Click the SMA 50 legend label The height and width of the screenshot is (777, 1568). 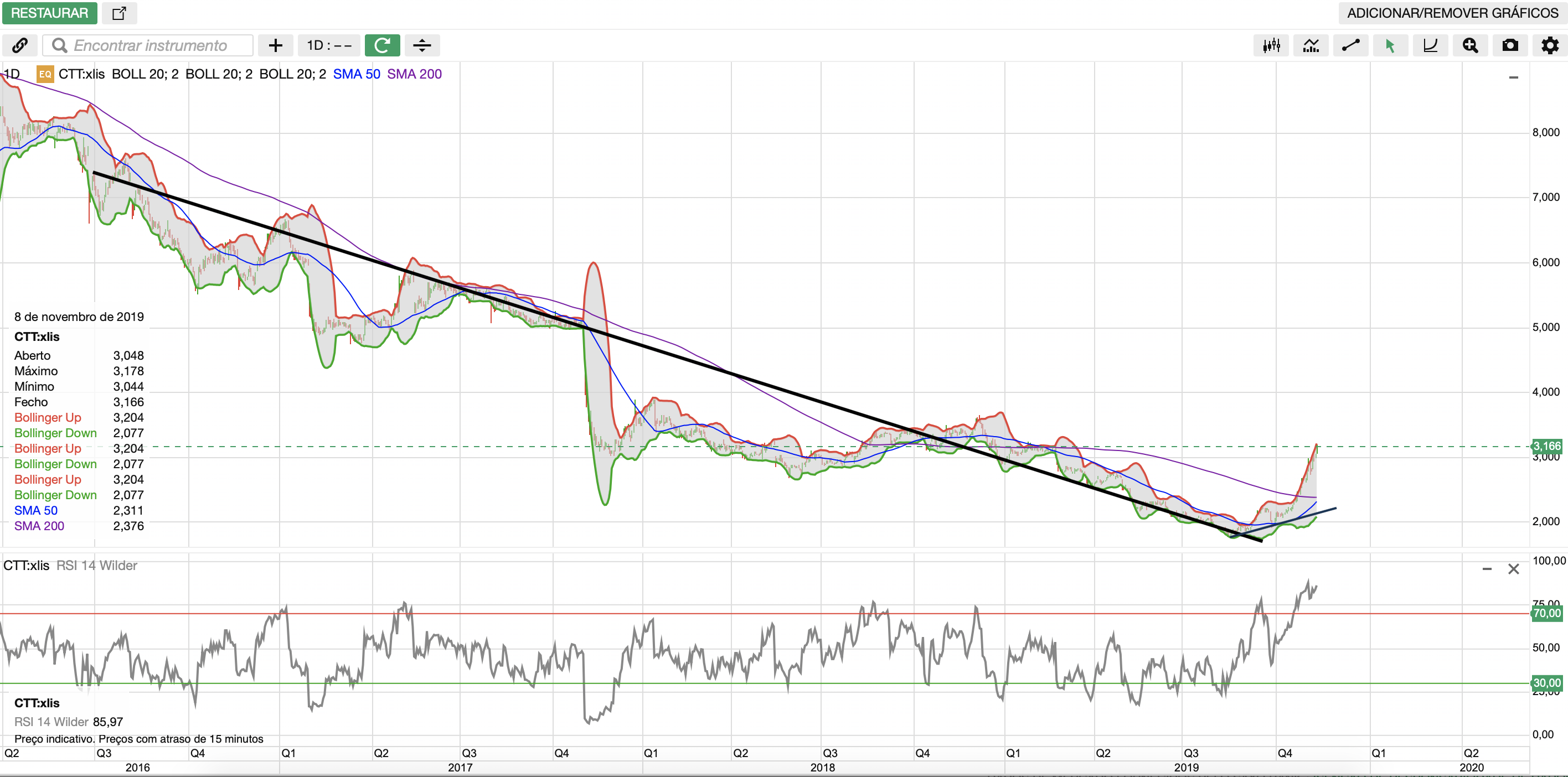[356, 74]
